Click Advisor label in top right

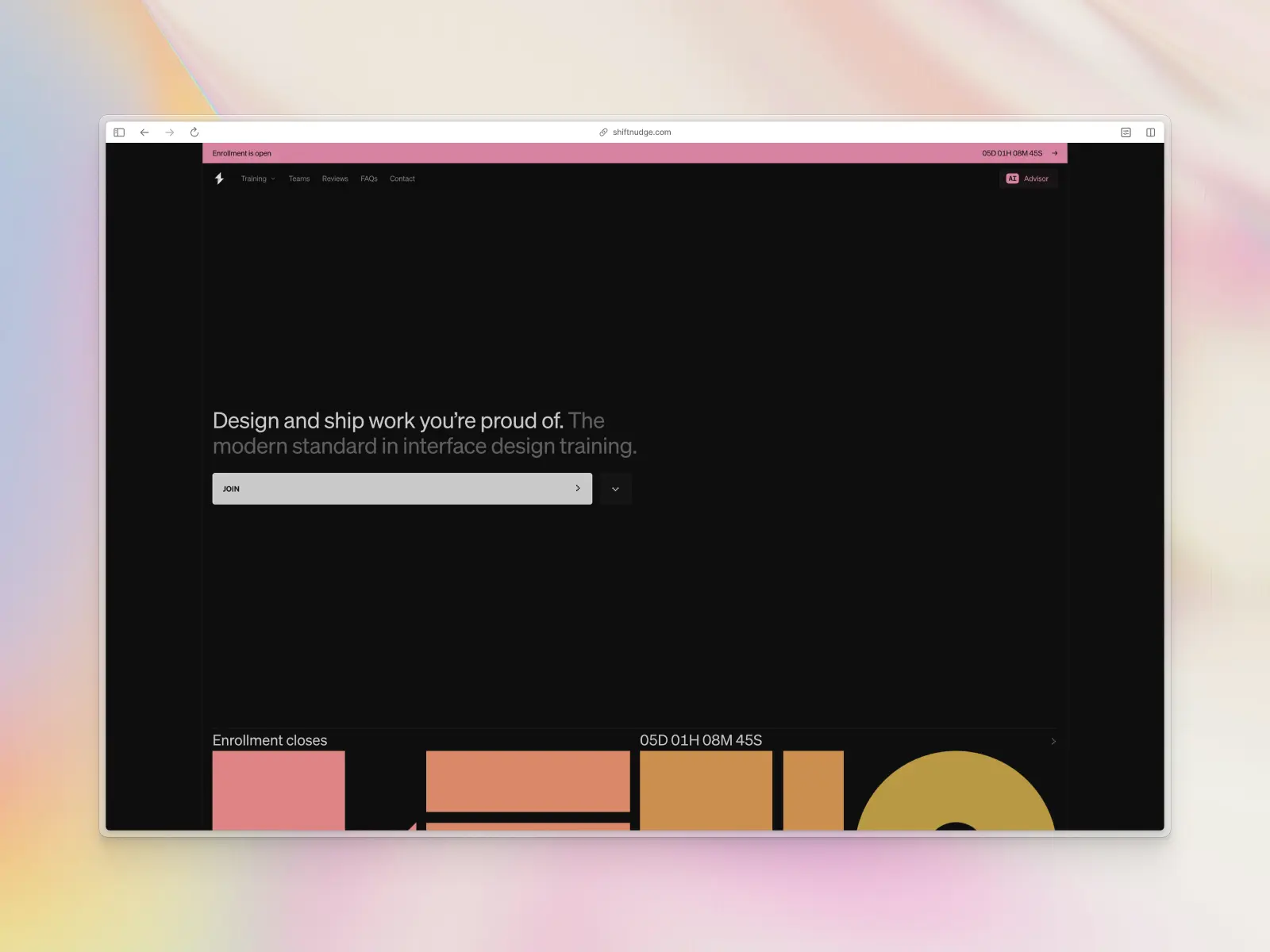(x=1036, y=178)
